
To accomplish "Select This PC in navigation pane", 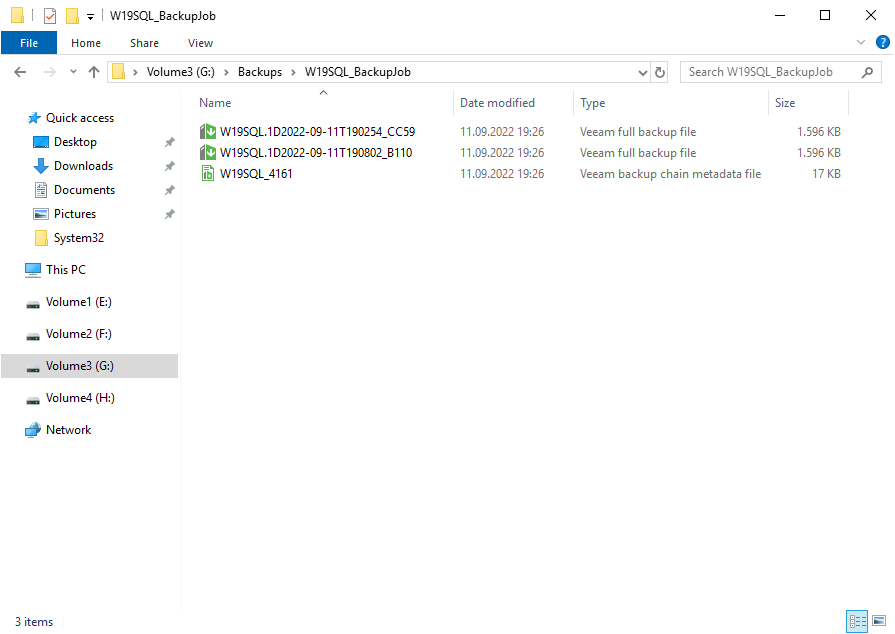I will pyautogui.click(x=66, y=270).
